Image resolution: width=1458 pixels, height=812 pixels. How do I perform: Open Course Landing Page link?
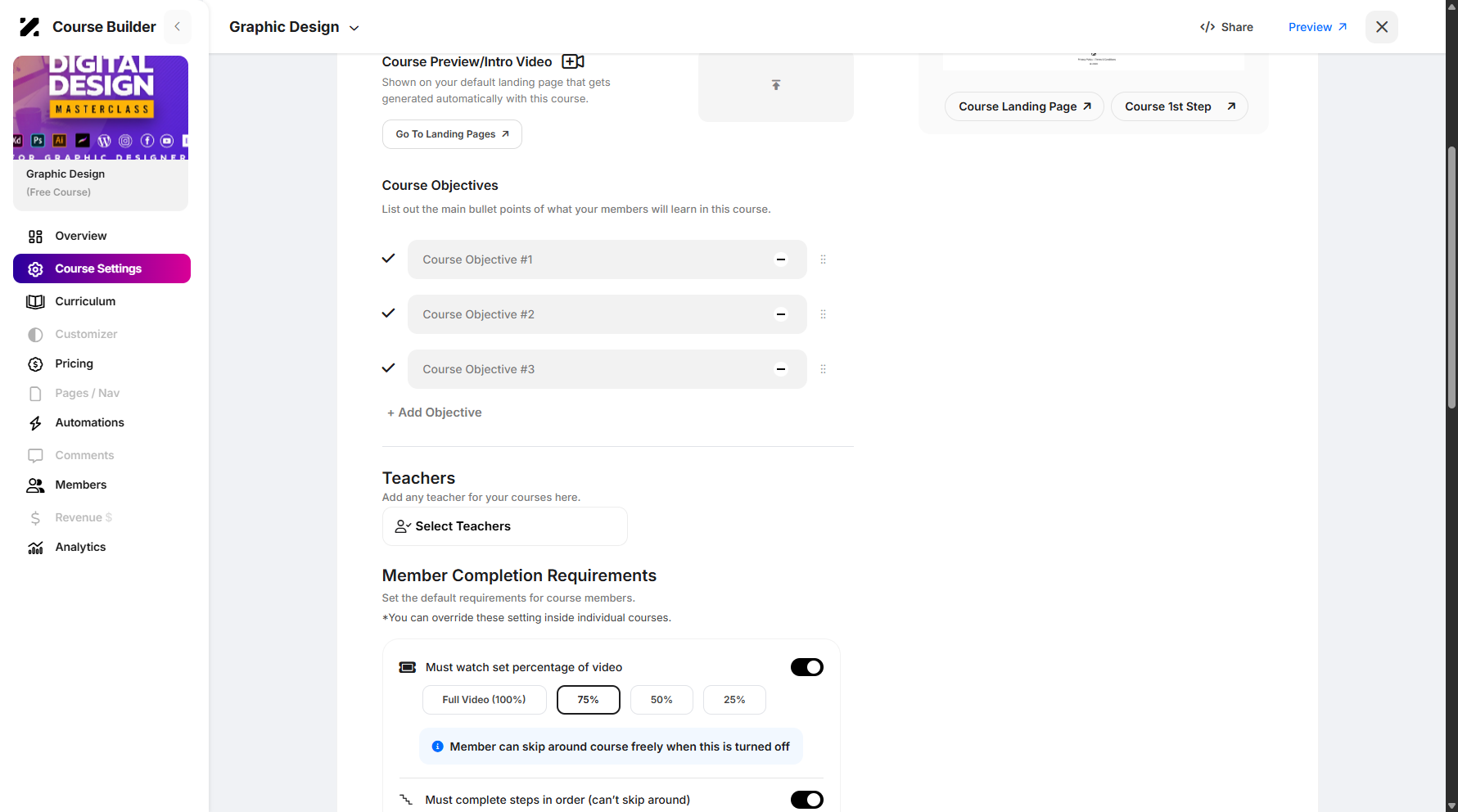click(1024, 106)
